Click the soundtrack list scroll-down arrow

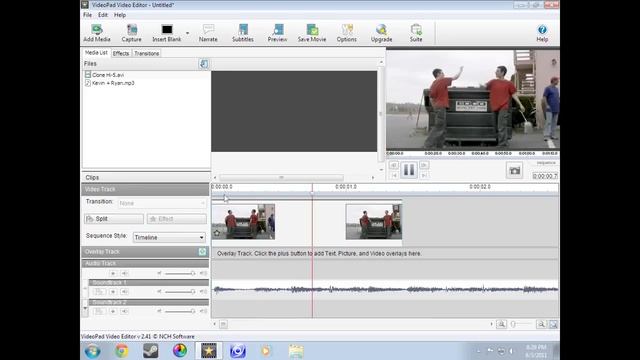click(85, 309)
